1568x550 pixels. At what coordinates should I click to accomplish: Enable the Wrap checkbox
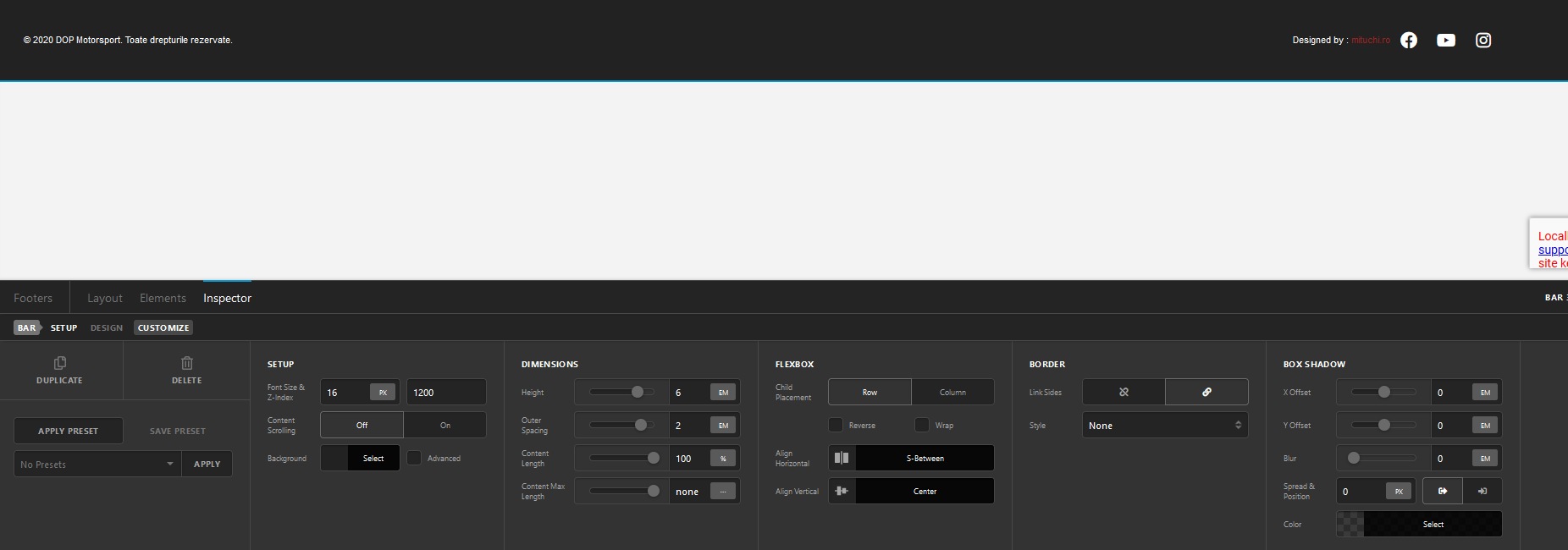(x=922, y=425)
